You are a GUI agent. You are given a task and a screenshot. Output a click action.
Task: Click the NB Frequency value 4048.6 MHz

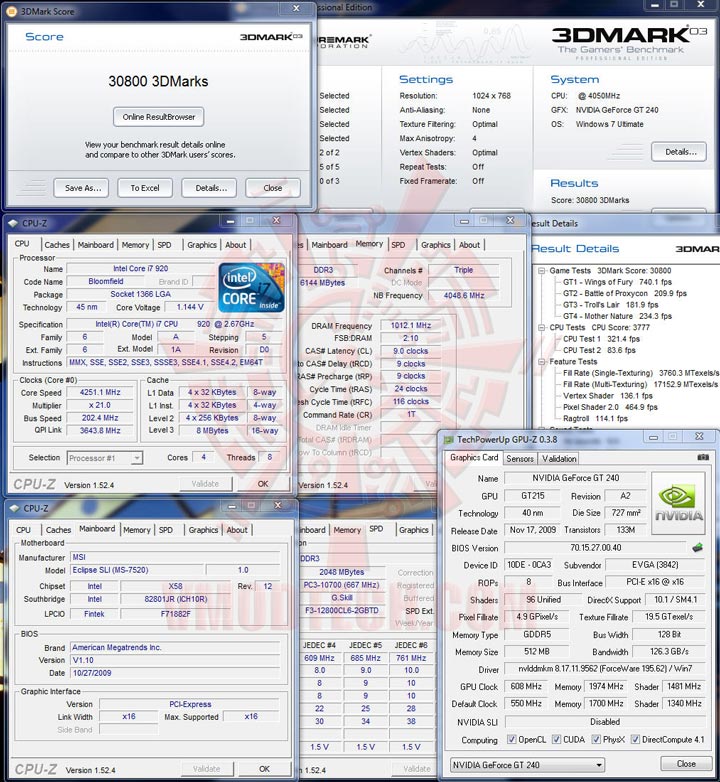point(464,295)
